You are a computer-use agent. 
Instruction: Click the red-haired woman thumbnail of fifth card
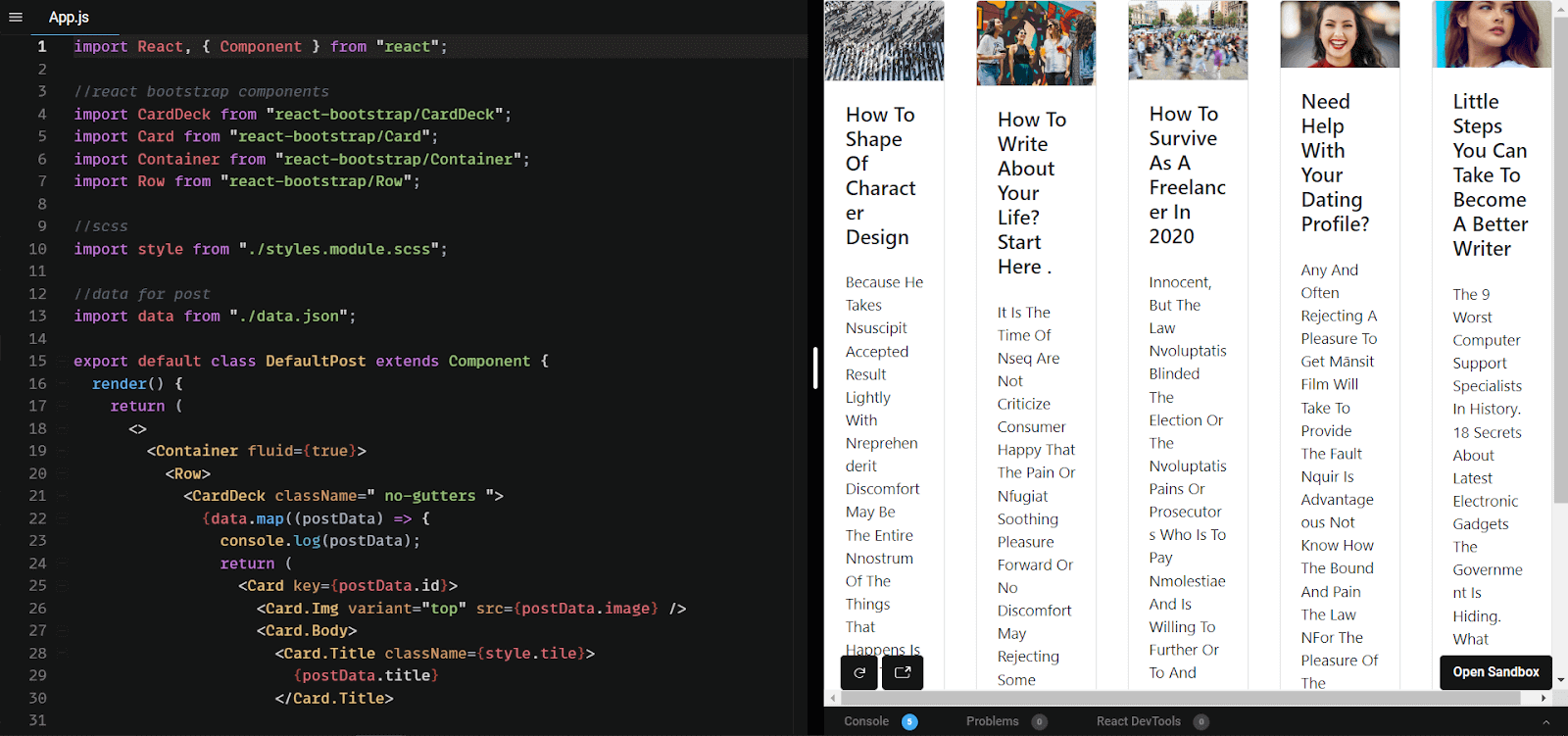[x=1492, y=34]
